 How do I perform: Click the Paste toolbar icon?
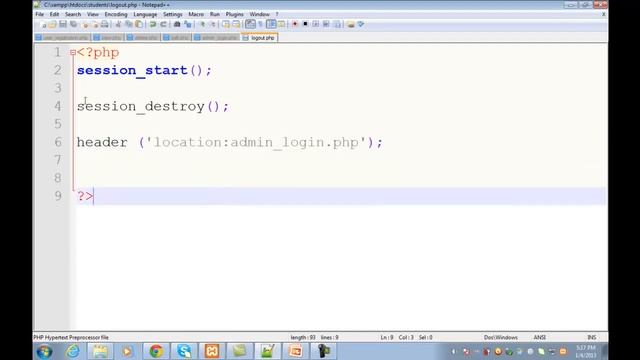click(139, 24)
